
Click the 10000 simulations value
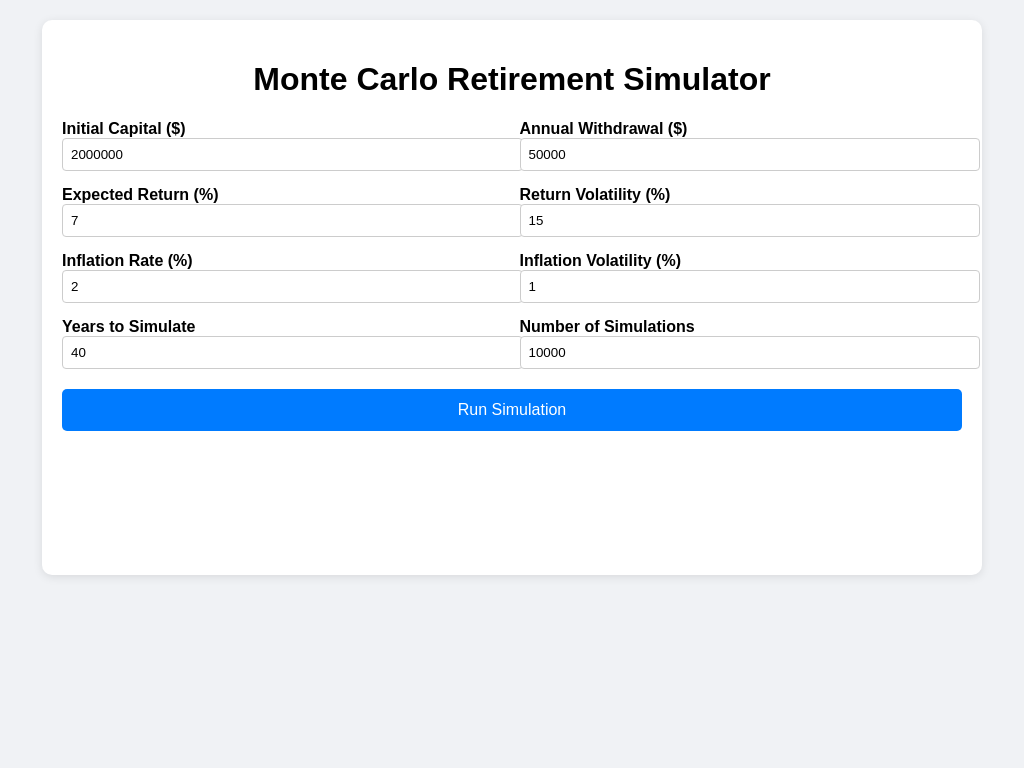point(546,352)
